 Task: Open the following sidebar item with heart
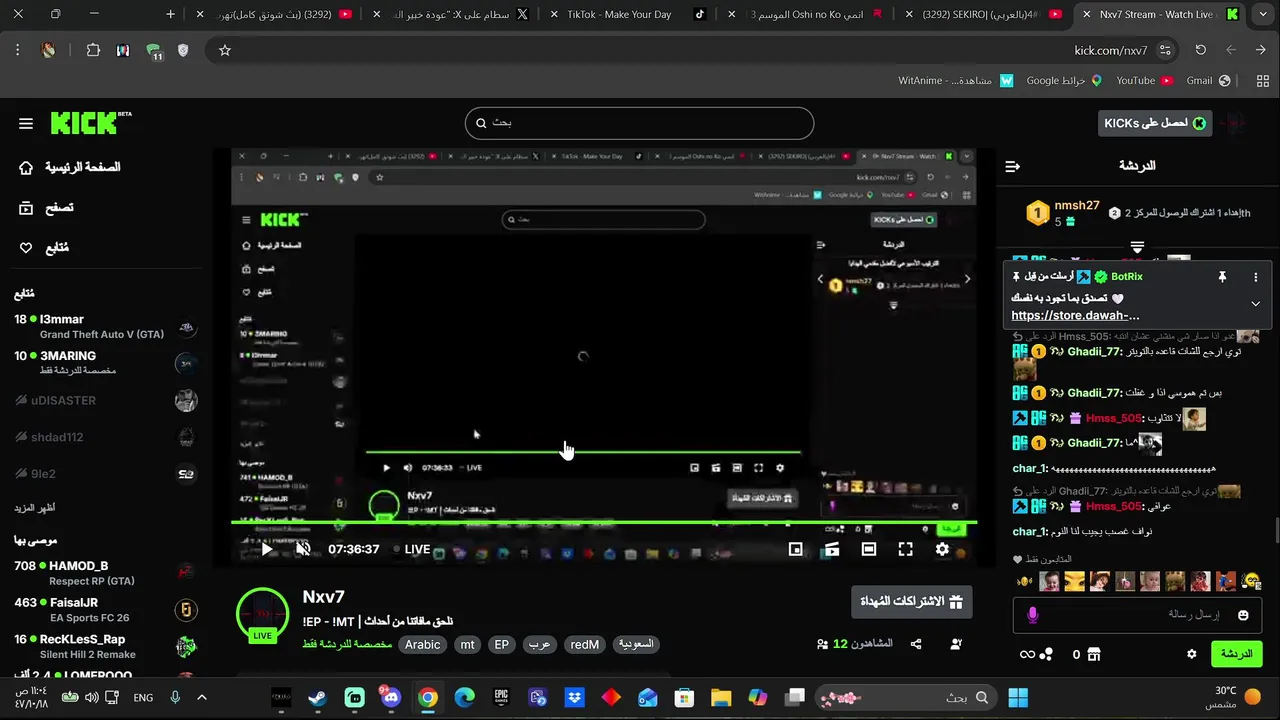point(44,248)
